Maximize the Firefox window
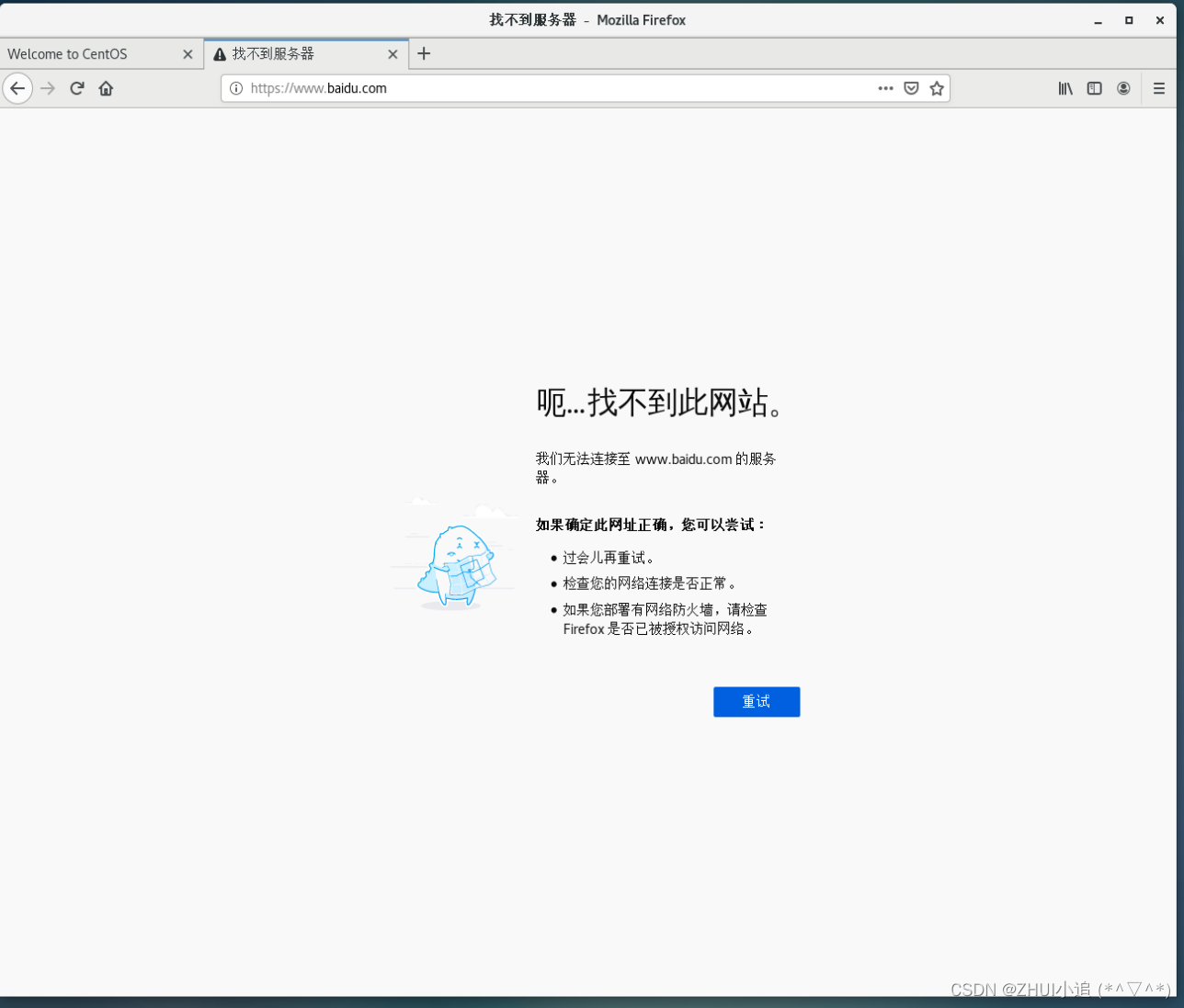The width and height of the screenshot is (1184, 1008). click(x=1129, y=20)
